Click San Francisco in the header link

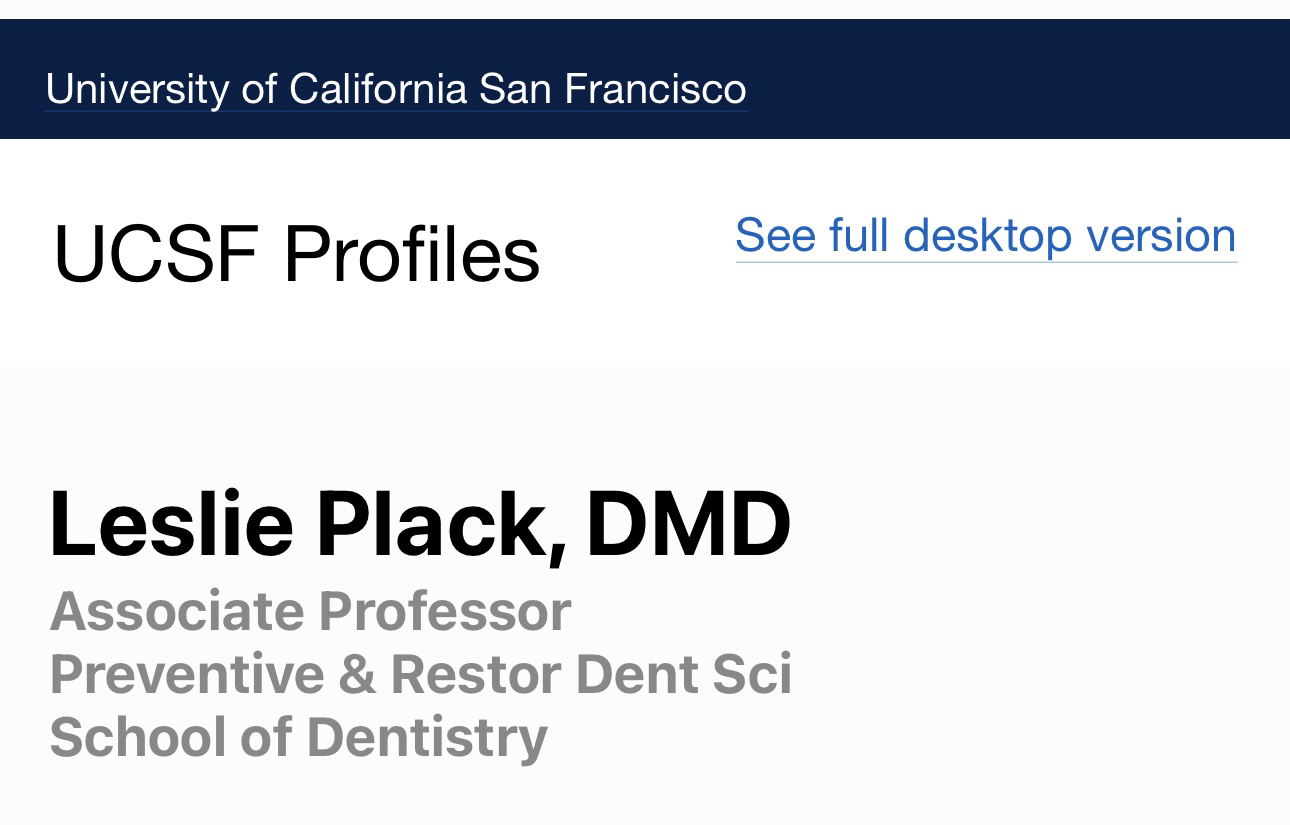(612, 89)
